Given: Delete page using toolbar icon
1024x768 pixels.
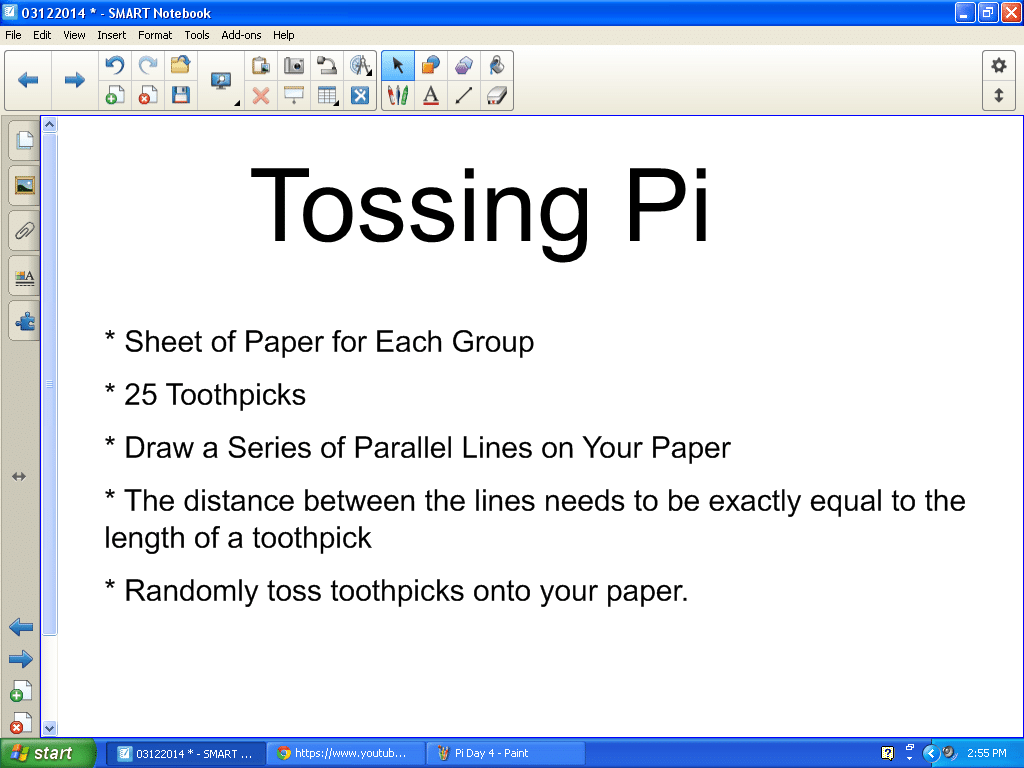Looking at the screenshot, I should coord(148,96).
